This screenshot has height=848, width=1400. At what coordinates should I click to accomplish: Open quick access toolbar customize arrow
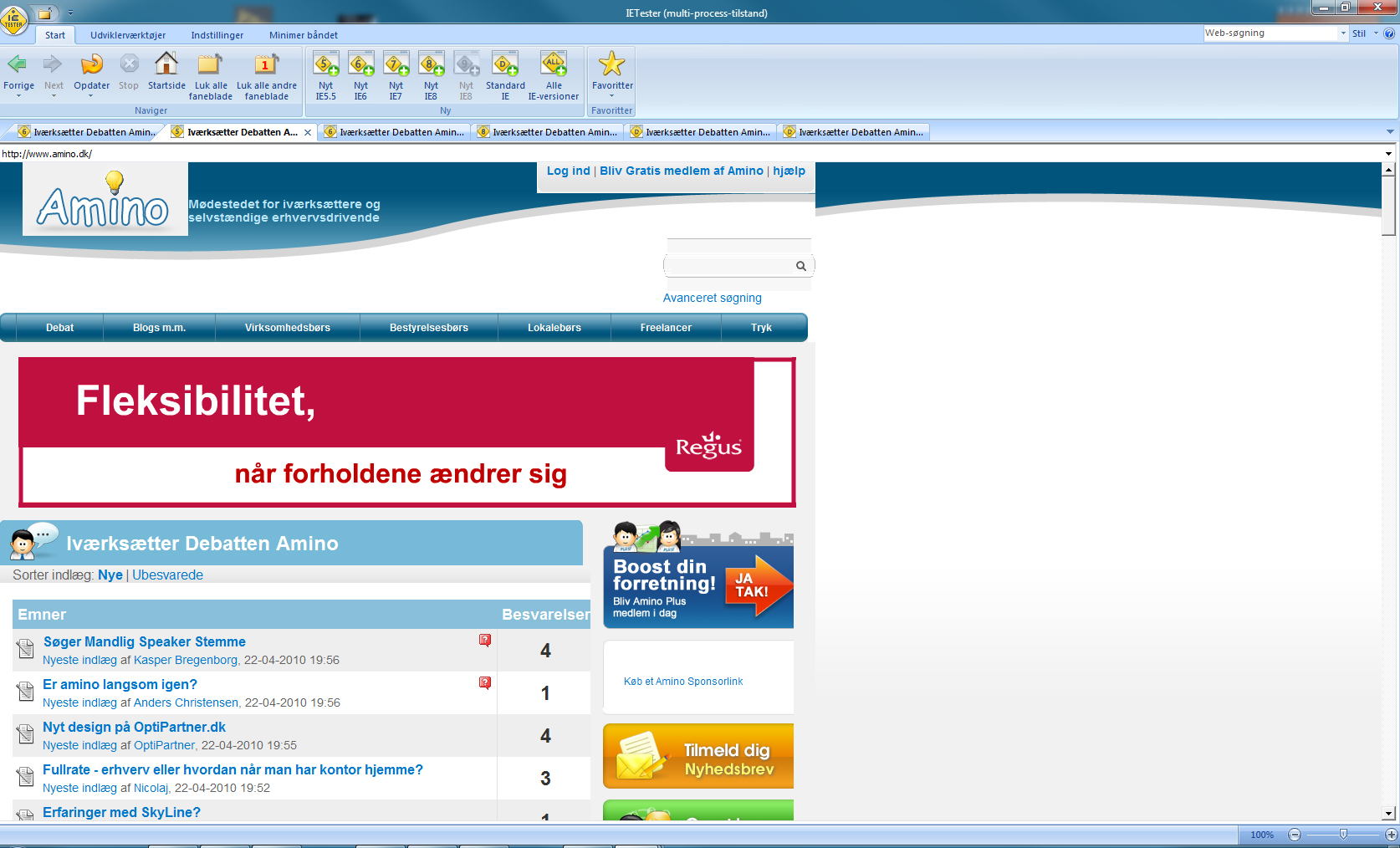pyautogui.click(x=70, y=13)
